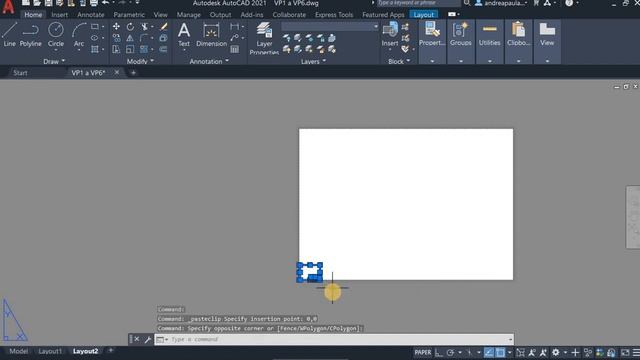Click the Rotate tool in Modify panel

[x=130, y=27]
